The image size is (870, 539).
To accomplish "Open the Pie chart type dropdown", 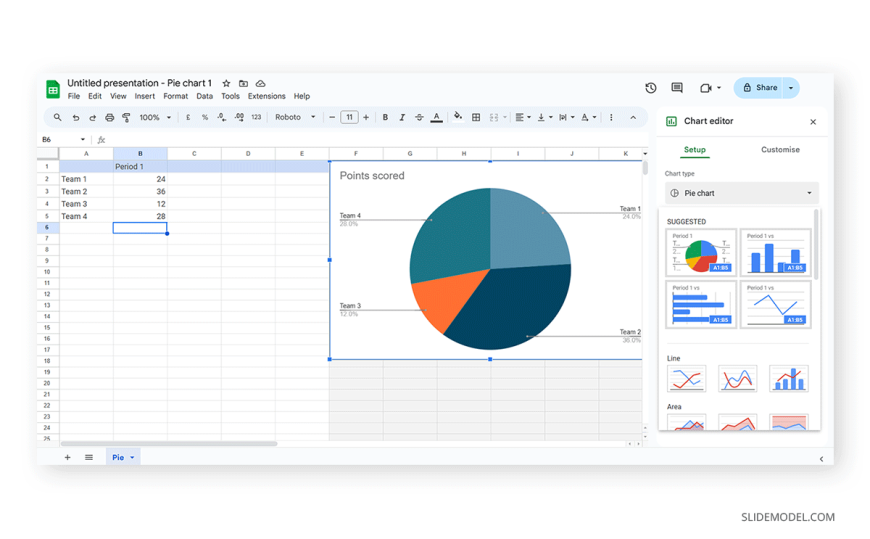I will point(741,193).
